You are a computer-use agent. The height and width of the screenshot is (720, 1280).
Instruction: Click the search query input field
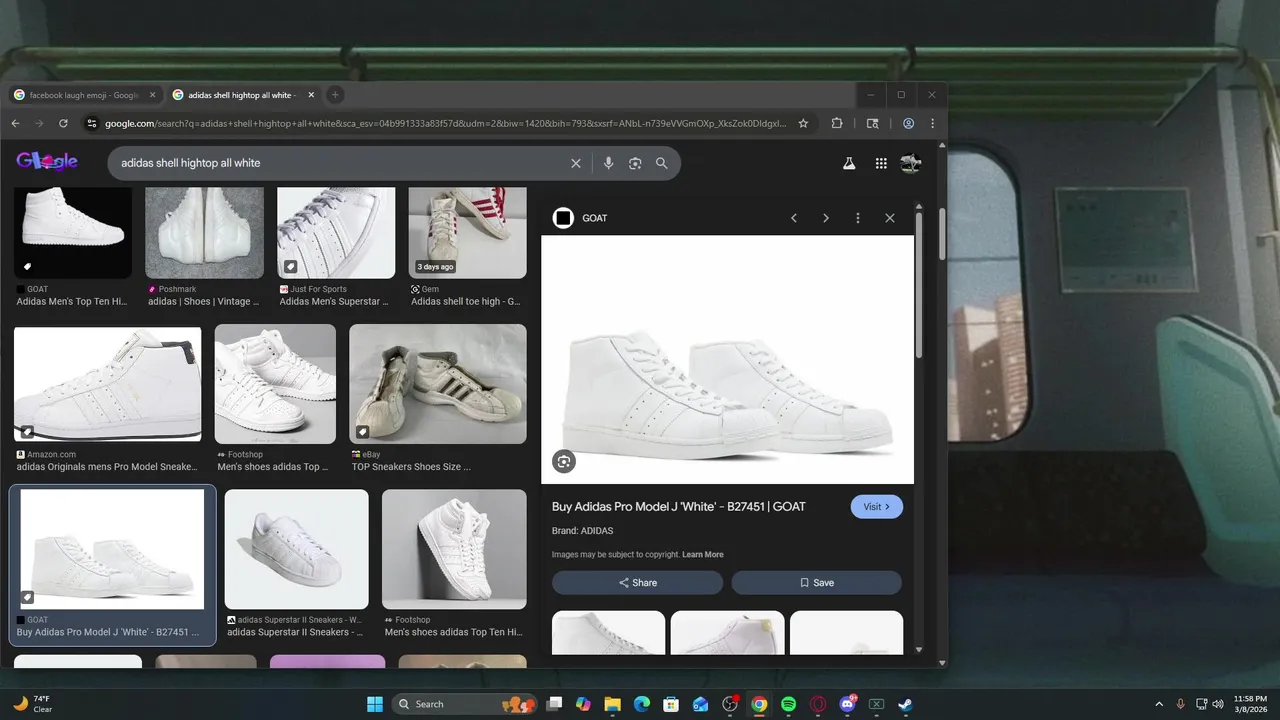pos(338,163)
